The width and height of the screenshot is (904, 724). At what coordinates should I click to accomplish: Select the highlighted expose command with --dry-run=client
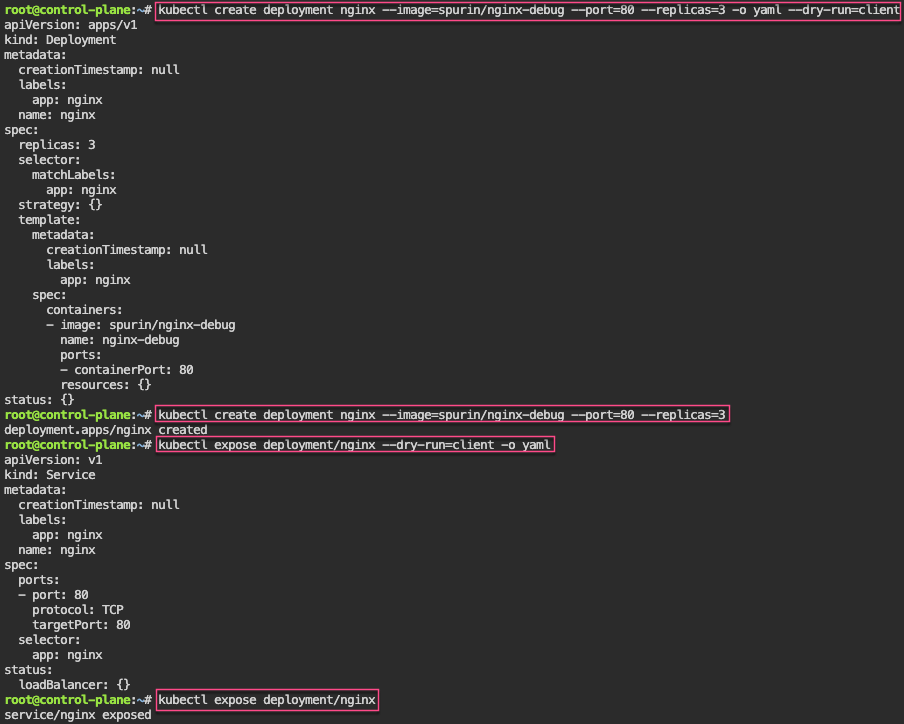(355, 445)
